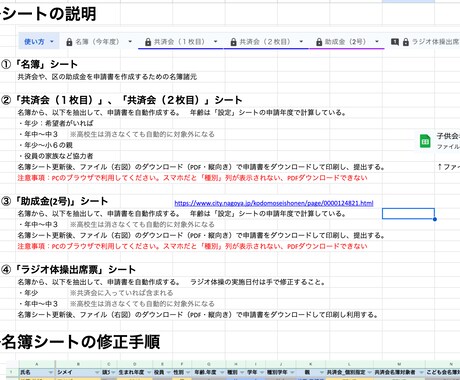
Task: Open filter dropdown on シメイ column
Action: point(97,372)
